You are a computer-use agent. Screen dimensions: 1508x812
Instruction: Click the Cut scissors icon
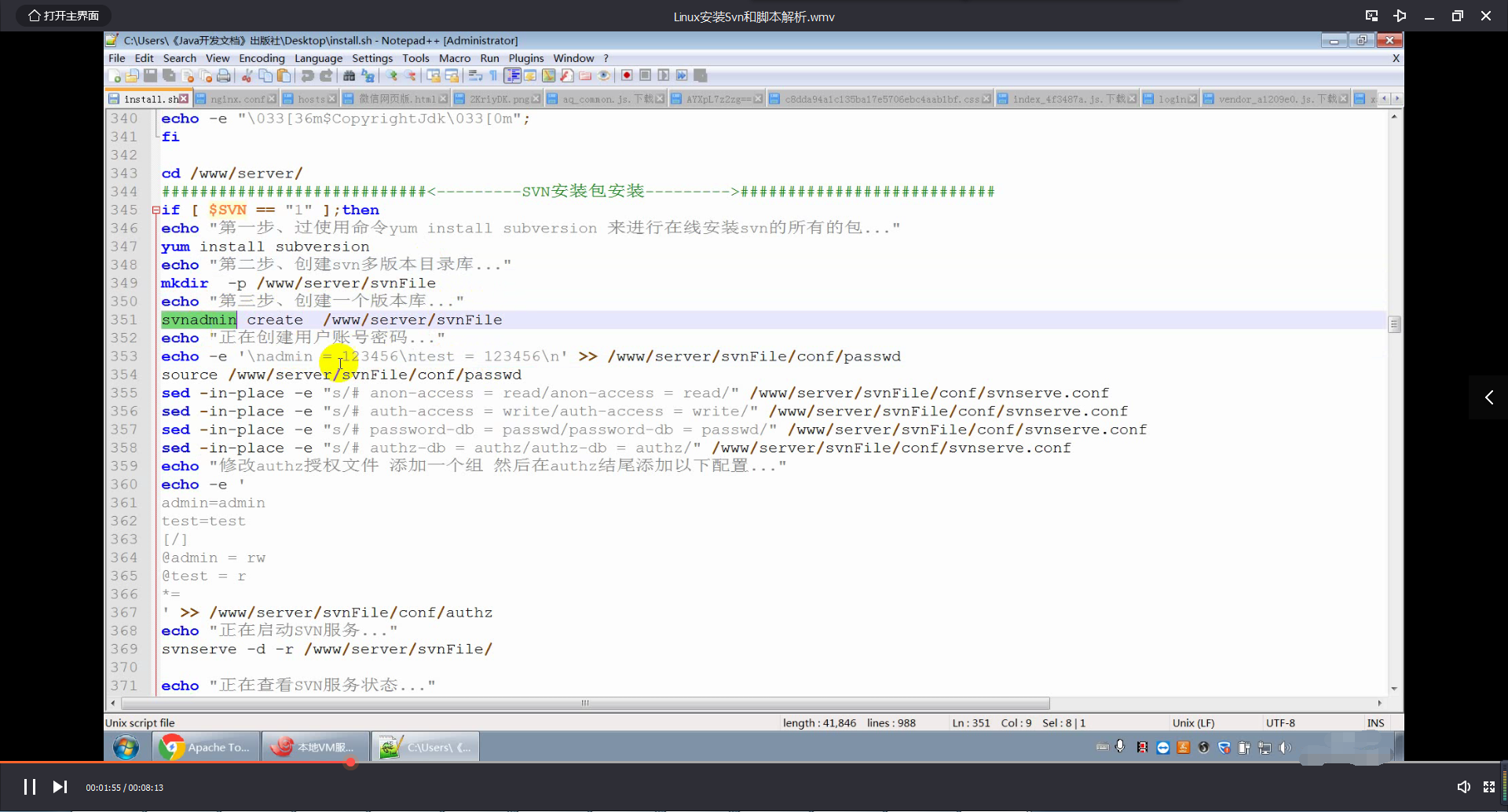[247, 75]
